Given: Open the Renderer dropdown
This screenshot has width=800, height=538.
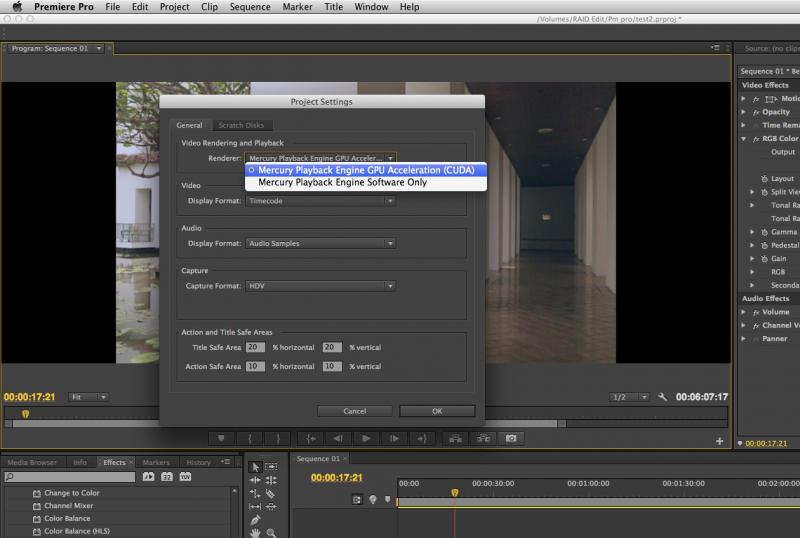Looking at the screenshot, I should tap(320, 158).
